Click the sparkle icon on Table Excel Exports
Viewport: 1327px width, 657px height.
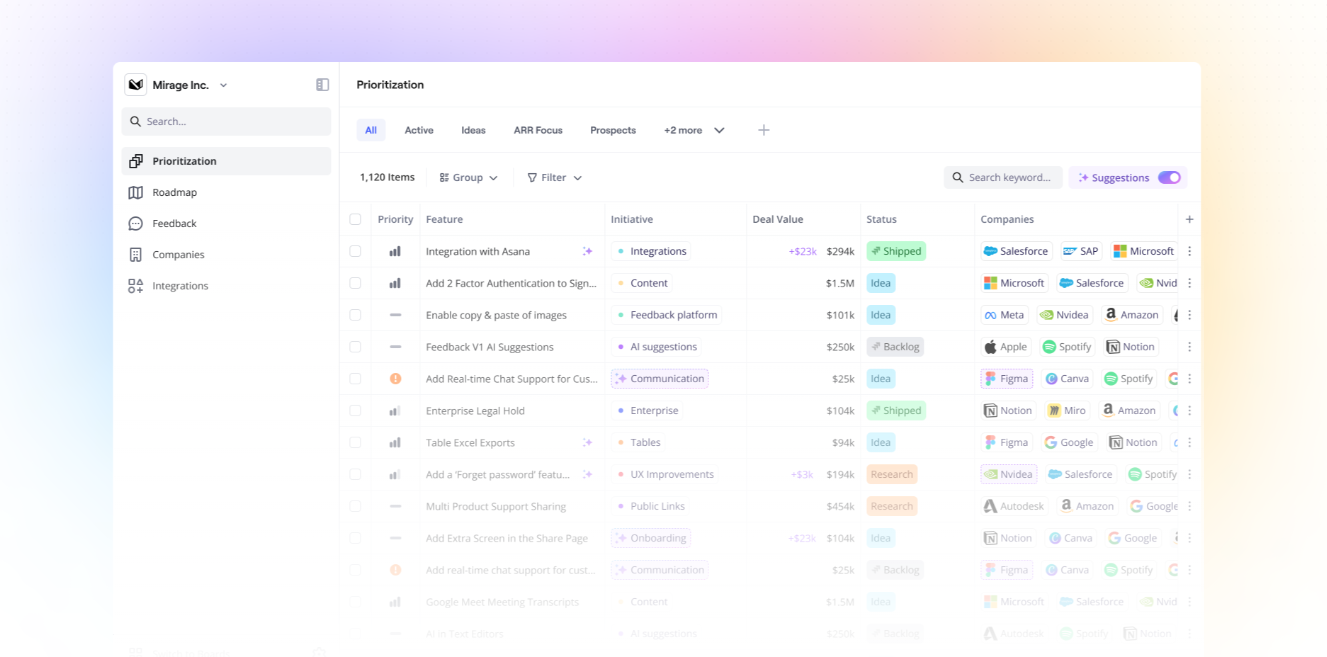click(588, 443)
